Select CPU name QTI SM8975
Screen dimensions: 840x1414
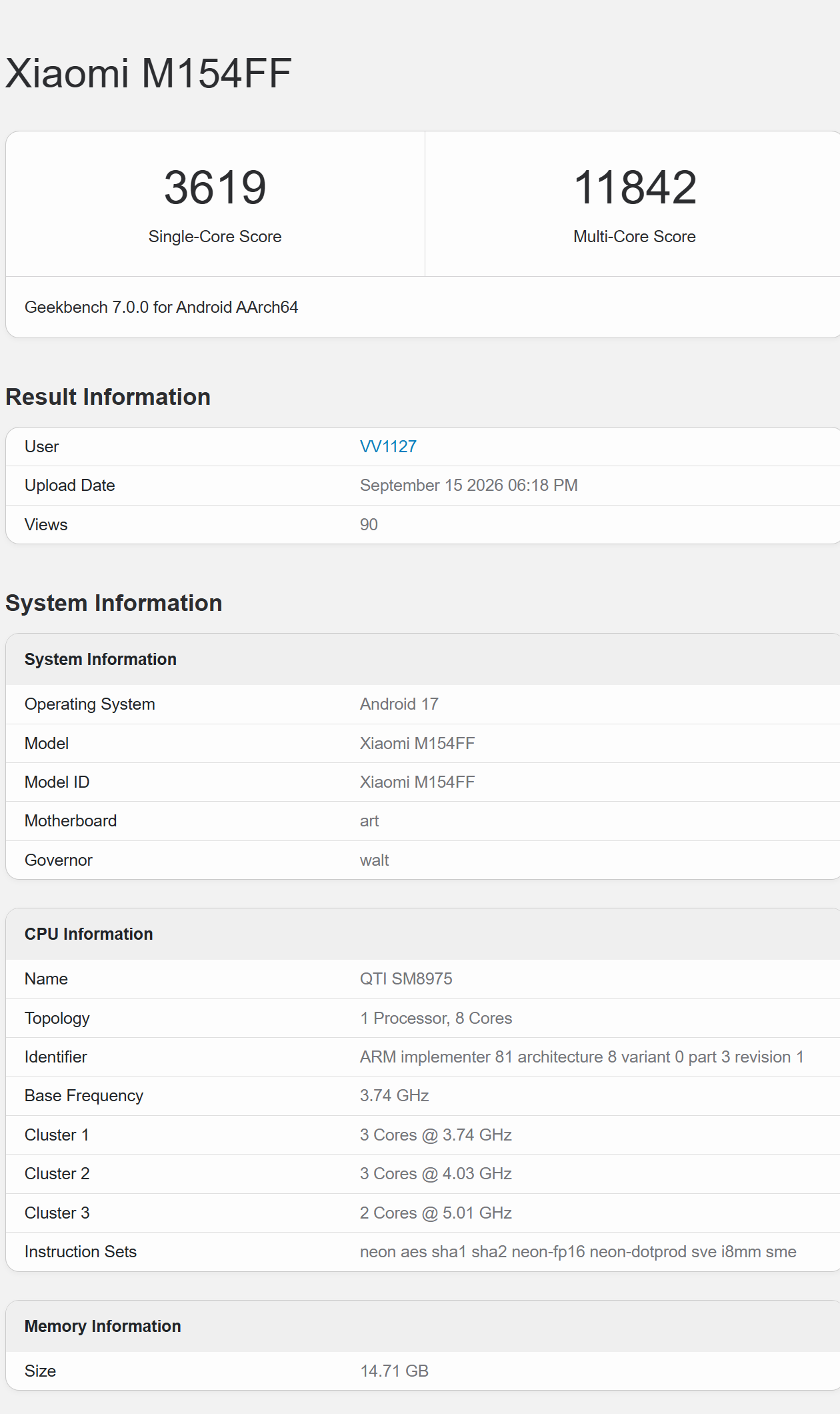(x=406, y=978)
